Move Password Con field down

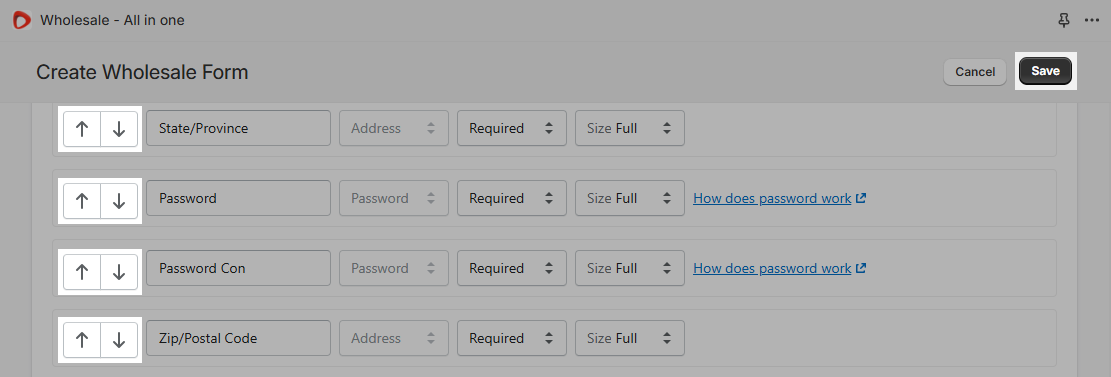coord(119,271)
